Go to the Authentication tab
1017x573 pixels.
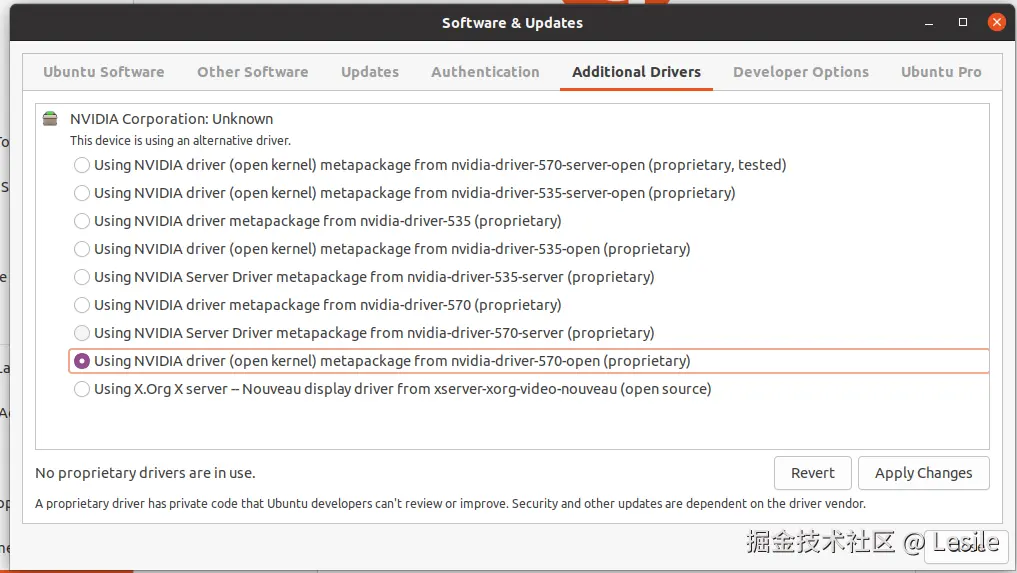pos(485,72)
